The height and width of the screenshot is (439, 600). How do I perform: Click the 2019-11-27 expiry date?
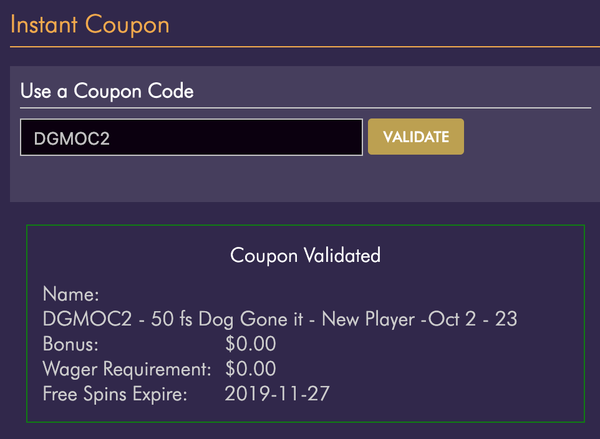[x=278, y=394]
